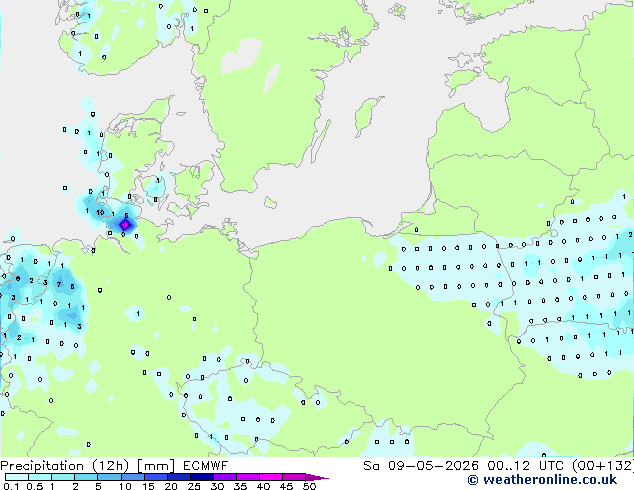Click the '25' legend scale label
Screen dimensions: 634x490
click(x=194, y=486)
